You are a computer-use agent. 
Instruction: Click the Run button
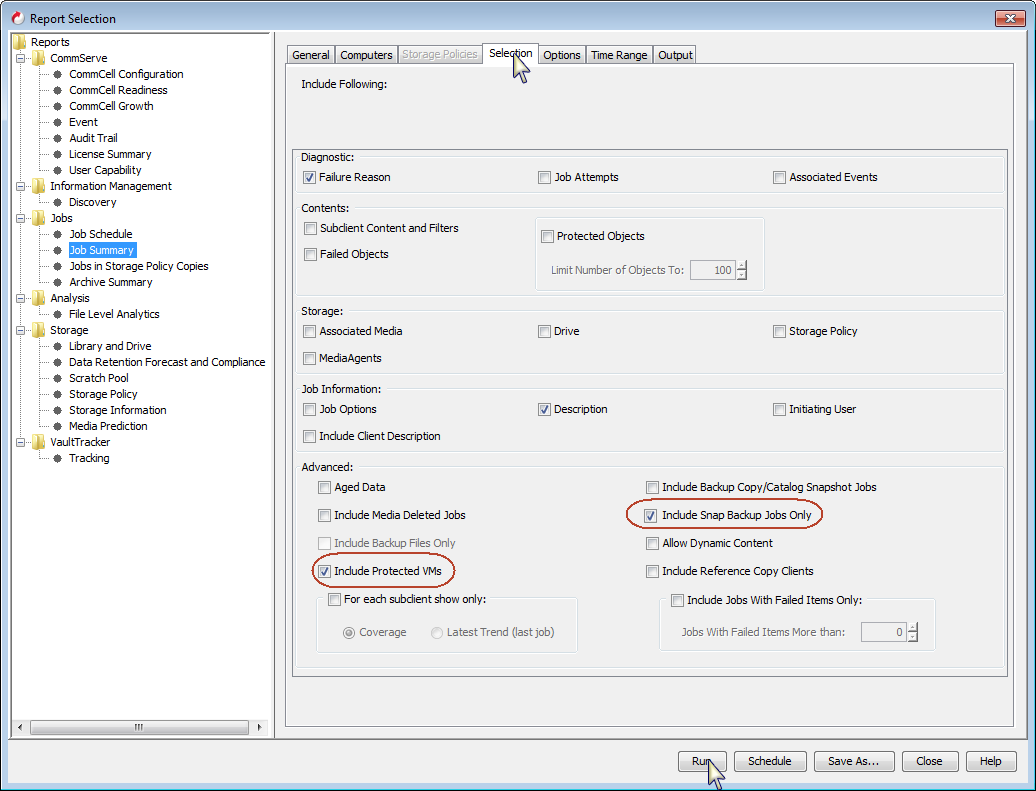click(701, 761)
